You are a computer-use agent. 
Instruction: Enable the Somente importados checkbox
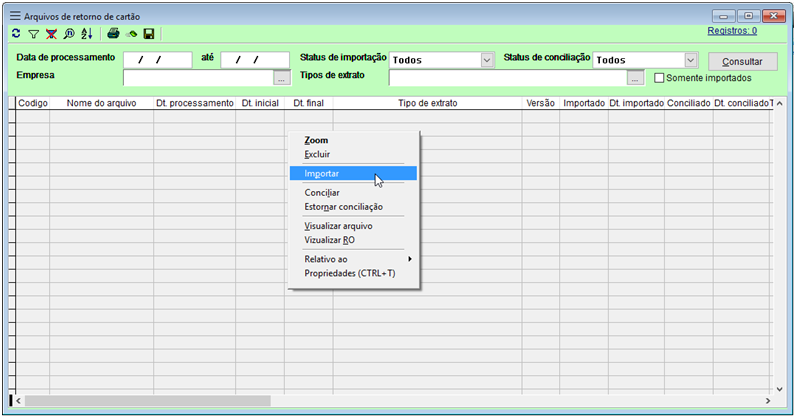[x=659, y=78]
